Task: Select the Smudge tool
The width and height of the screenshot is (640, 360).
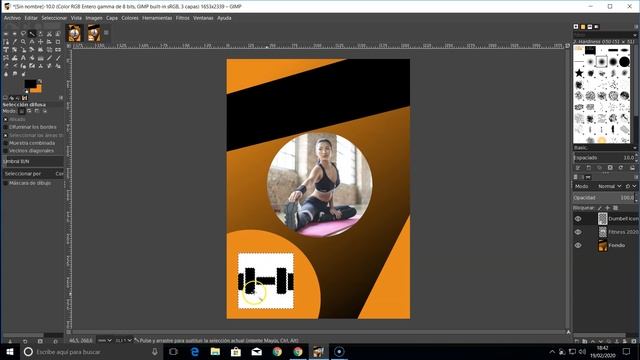Action: [x=15, y=74]
